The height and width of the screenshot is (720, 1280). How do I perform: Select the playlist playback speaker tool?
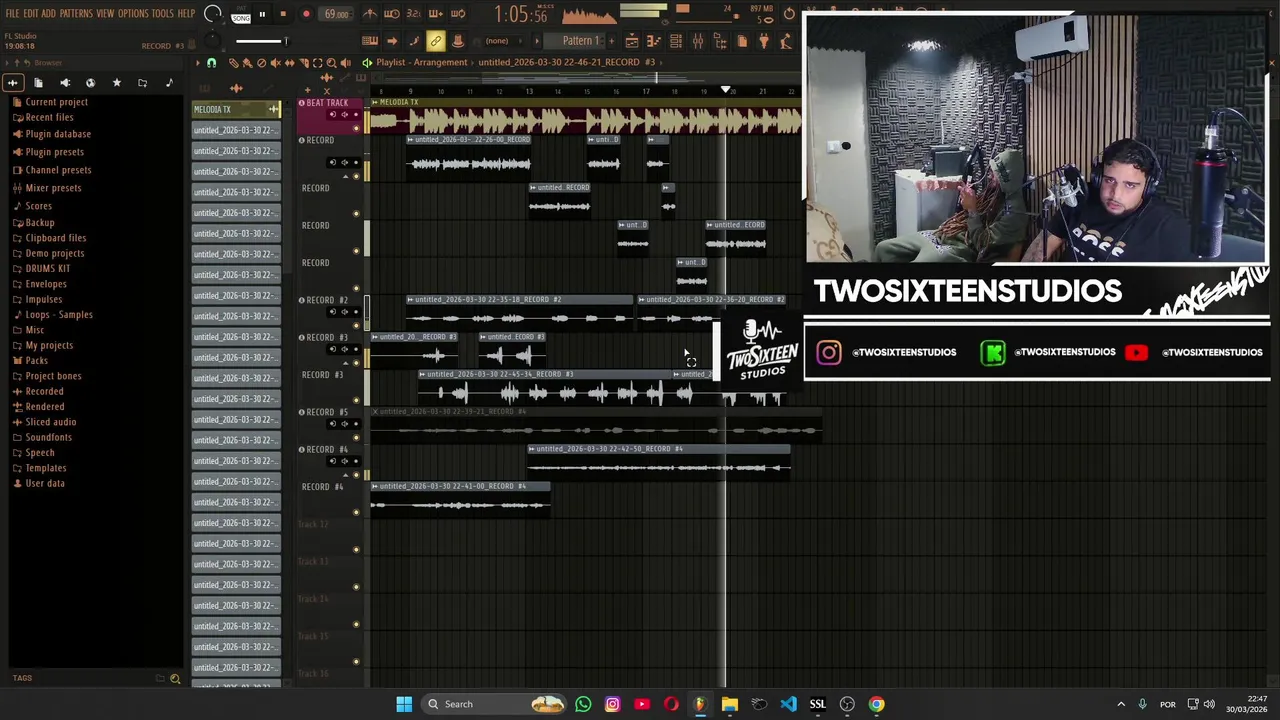click(346, 63)
